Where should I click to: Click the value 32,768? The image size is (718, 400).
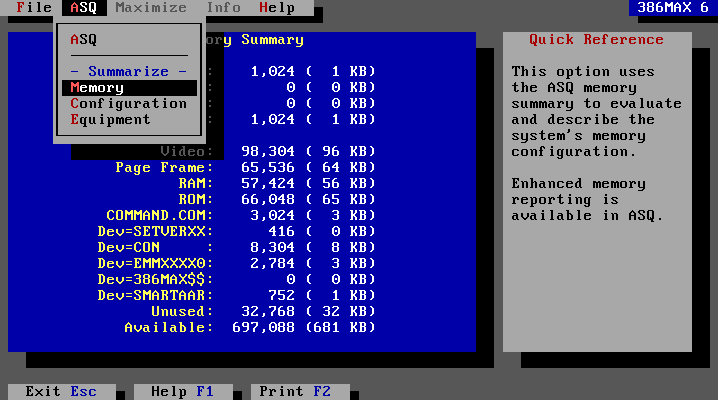268,312
